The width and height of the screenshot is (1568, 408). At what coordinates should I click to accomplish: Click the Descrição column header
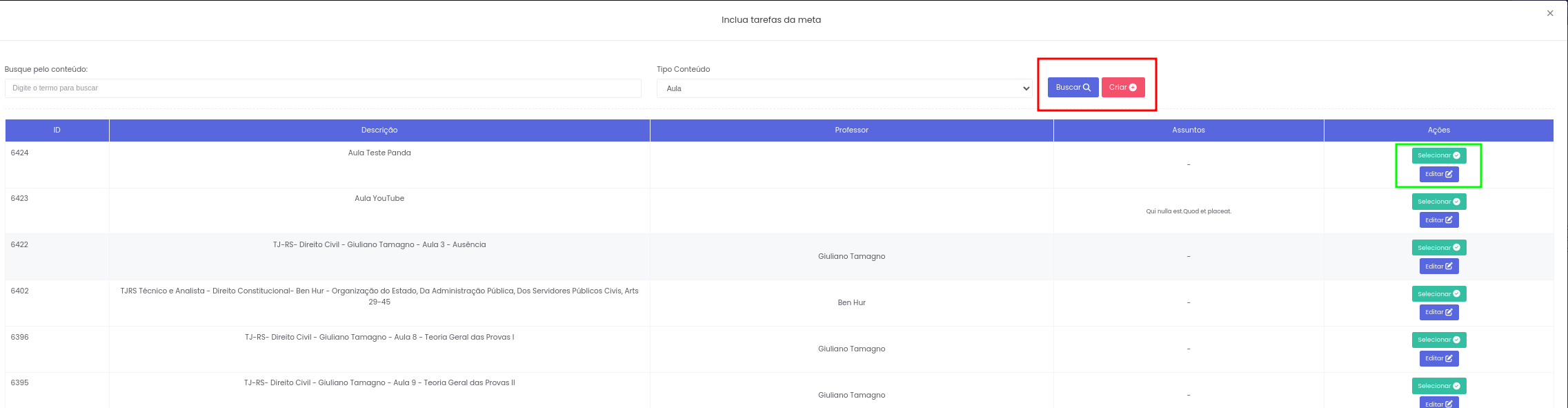click(x=379, y=130)
